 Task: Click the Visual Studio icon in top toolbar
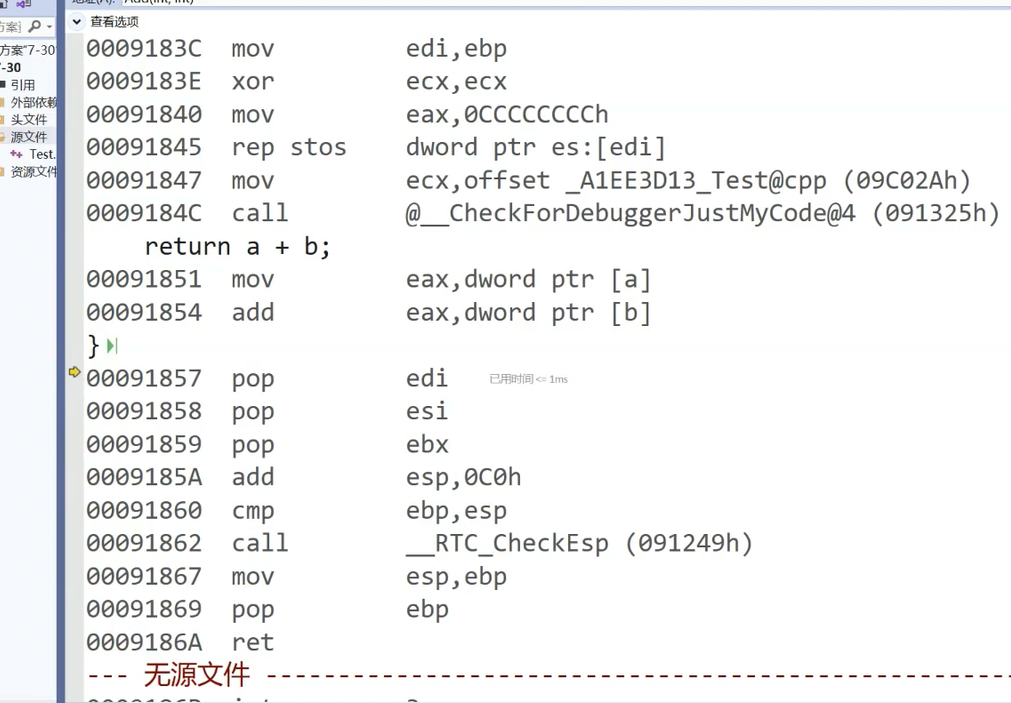click(x=23, y=3)
